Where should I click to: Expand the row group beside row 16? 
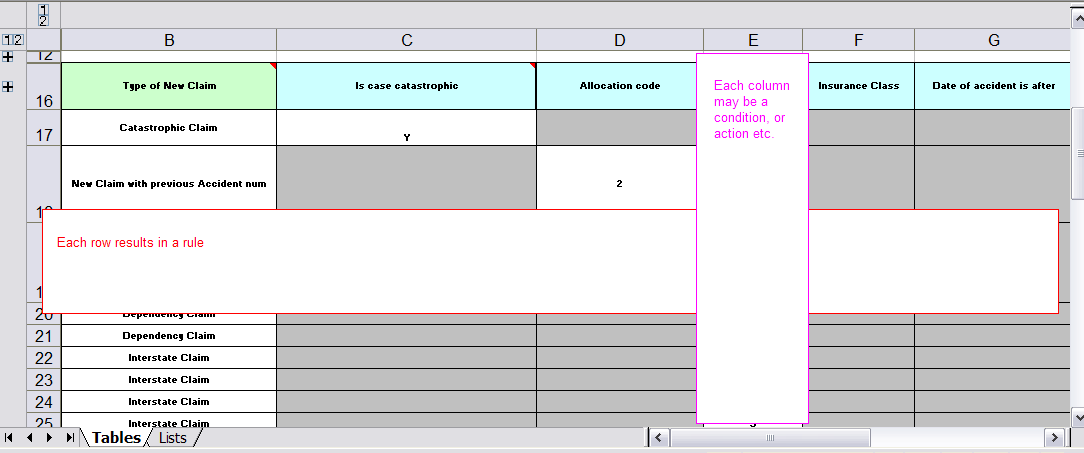tap(9, 87)
